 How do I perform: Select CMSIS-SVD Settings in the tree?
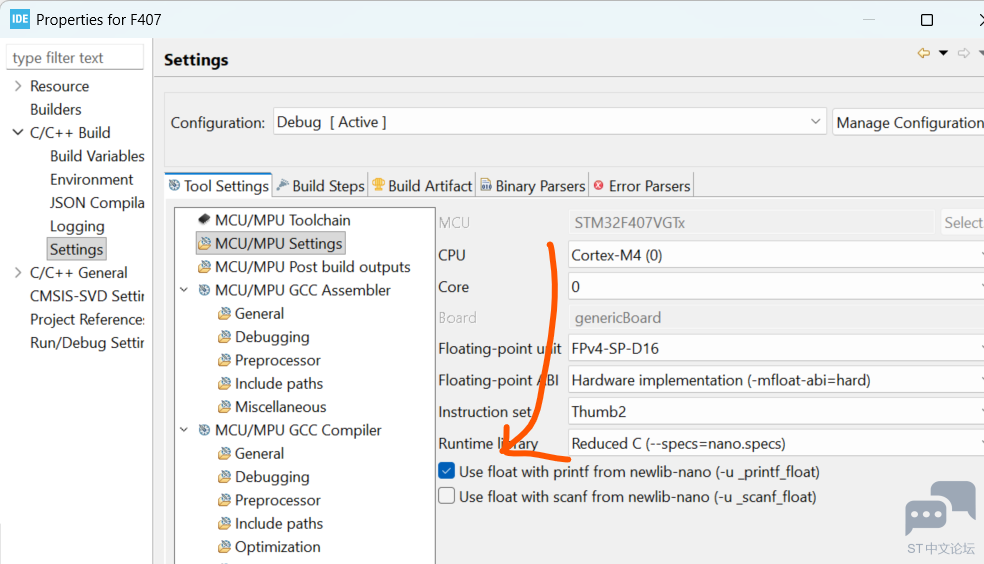tap(87, 295)
